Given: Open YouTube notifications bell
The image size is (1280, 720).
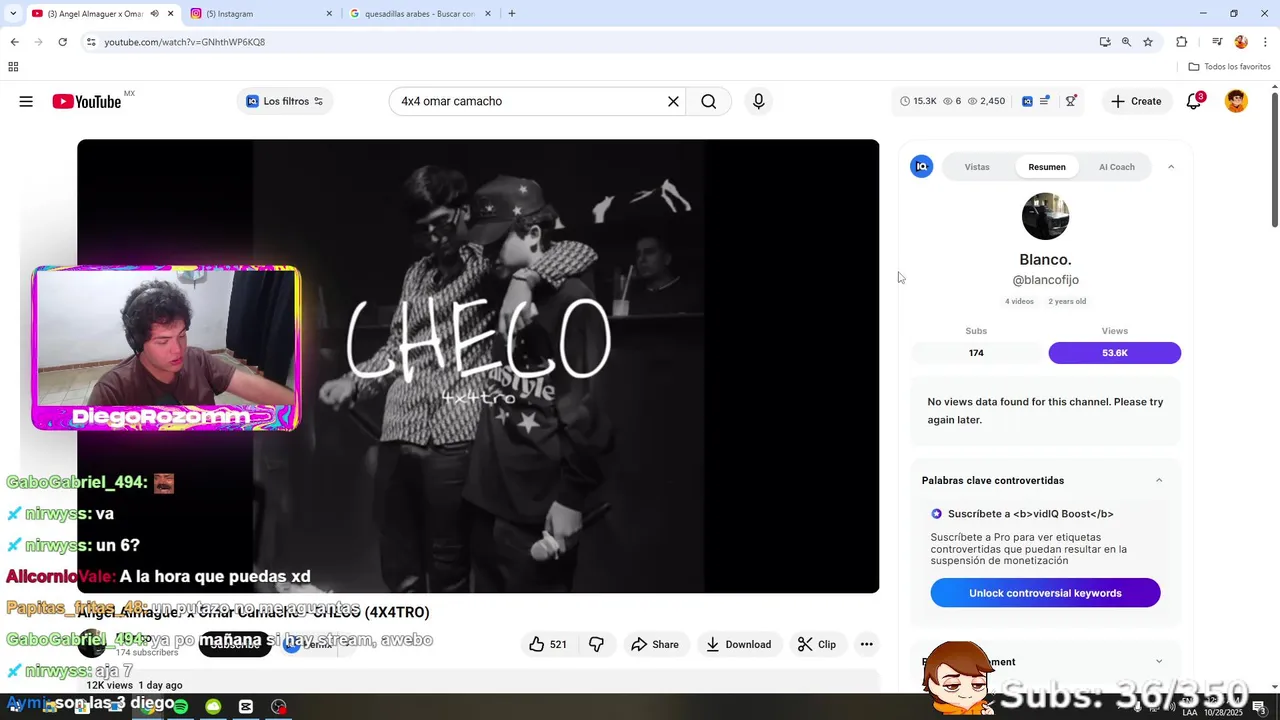Looking at the screenshot, I should coord(1194,101).
